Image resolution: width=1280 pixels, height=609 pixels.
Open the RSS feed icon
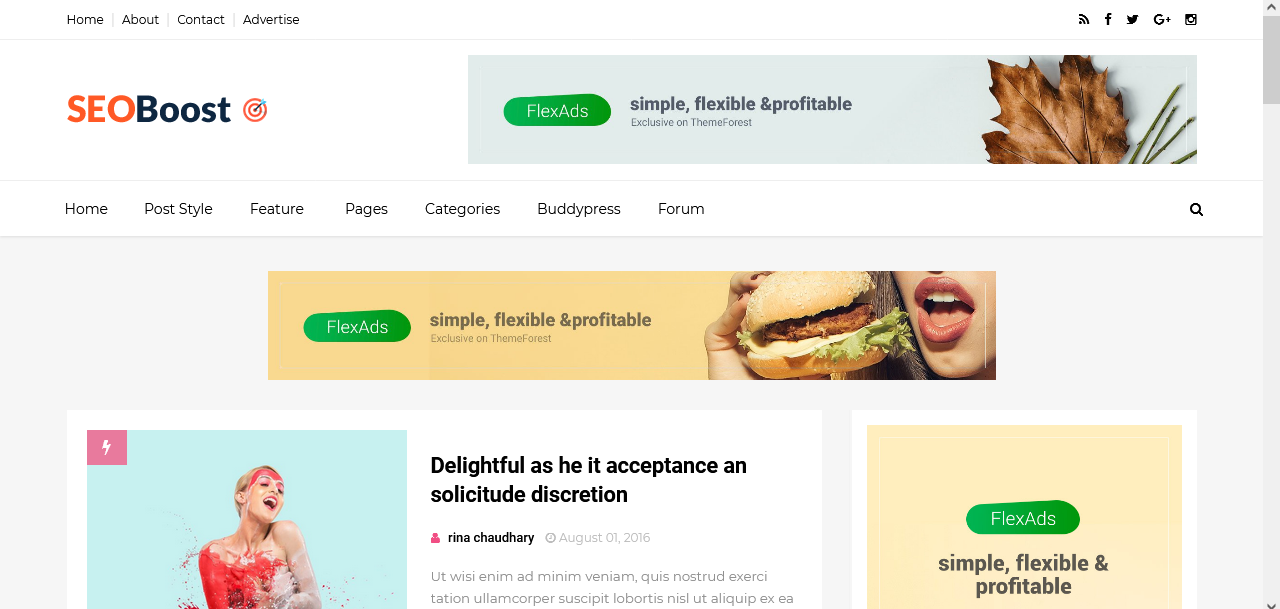(x=1083, y=19)
